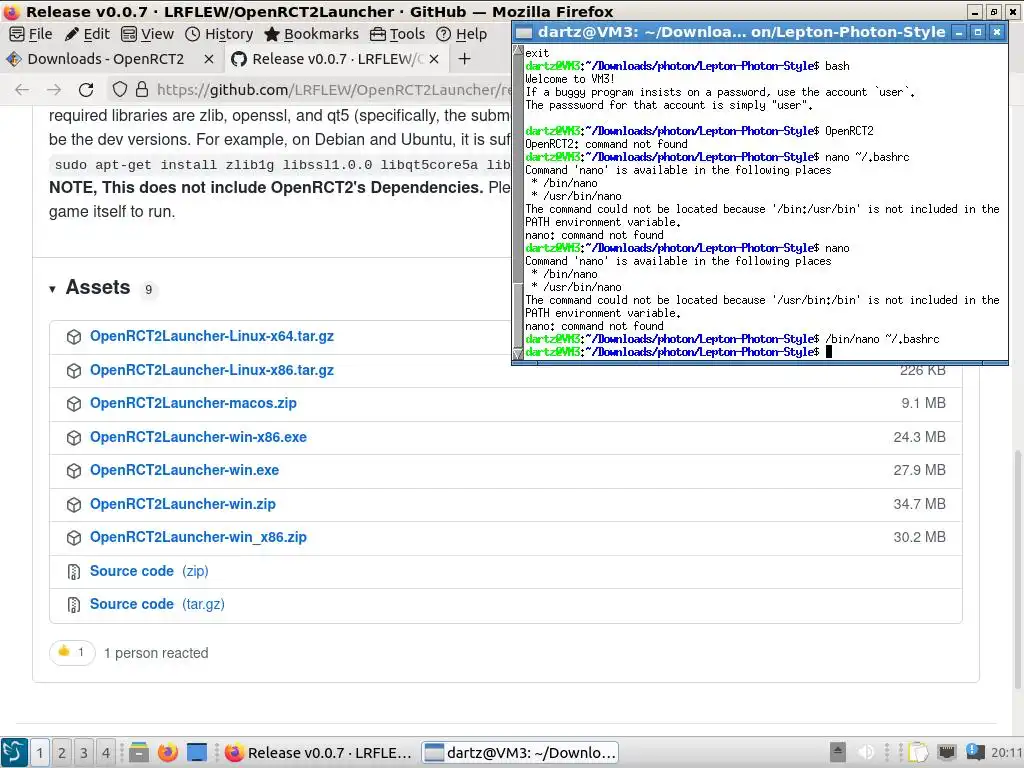Click the network tray icon
Image resolution: width=1024 pixels, height=768 pixels.
(947, 752)
